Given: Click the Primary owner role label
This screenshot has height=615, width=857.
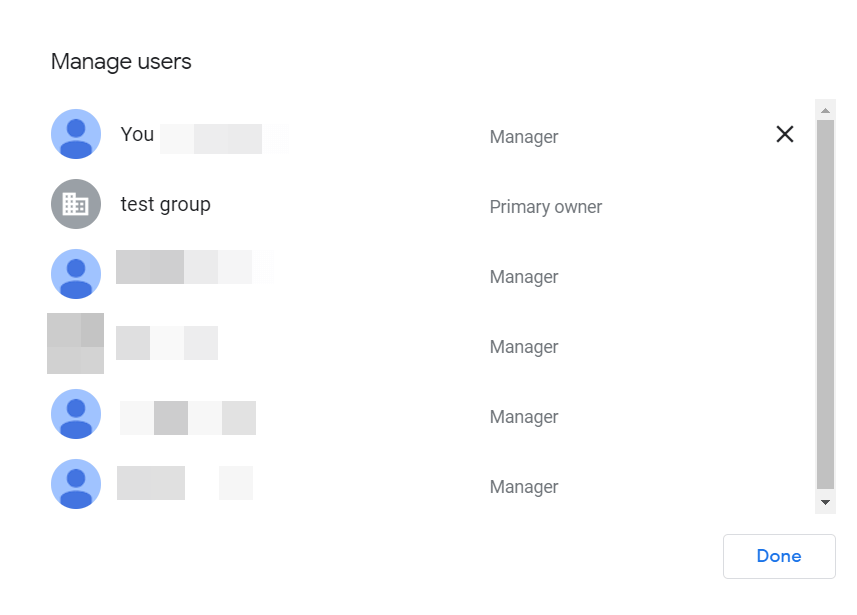Looking at the screenshot, I should [x=545, y=207].
